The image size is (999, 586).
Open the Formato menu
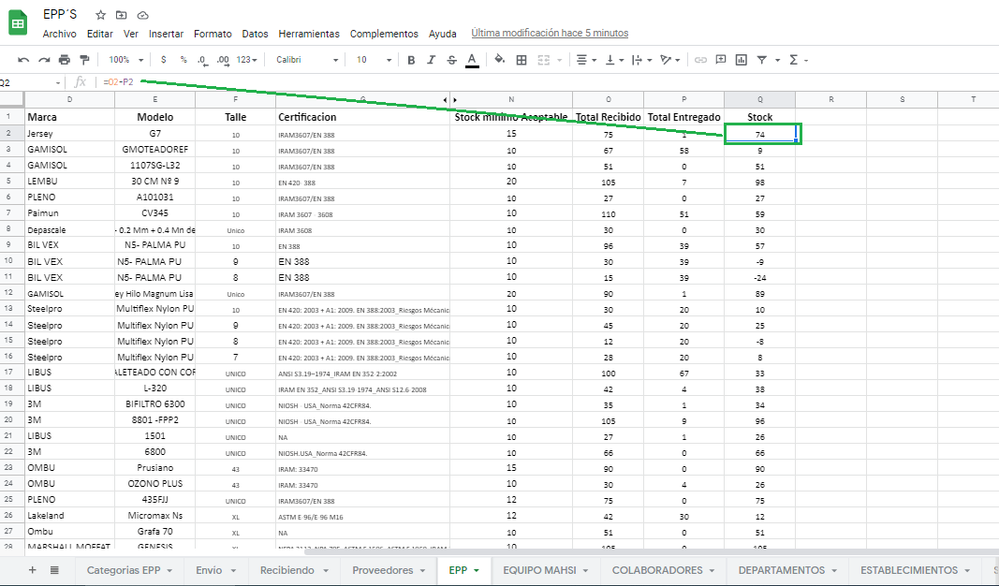pyautogui.click(x=213, y=34)
